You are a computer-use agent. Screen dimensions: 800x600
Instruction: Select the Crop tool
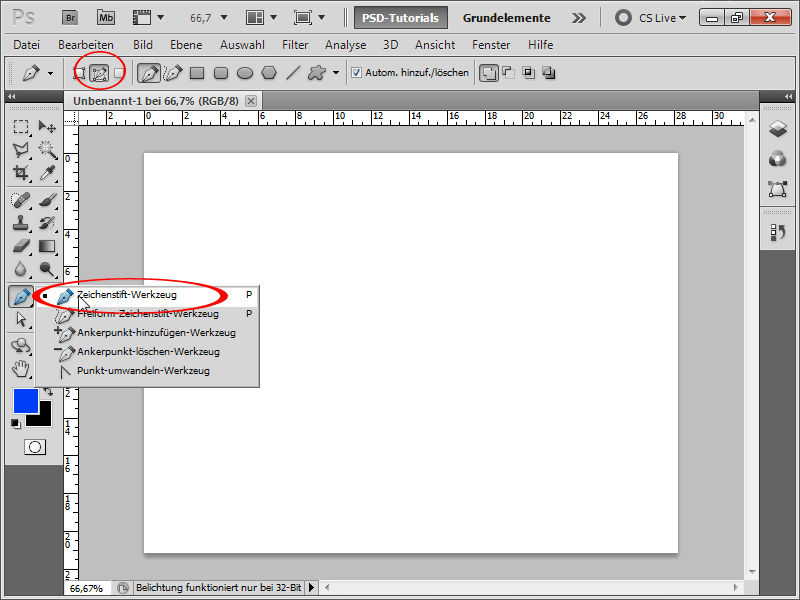(x=21, y=173)
